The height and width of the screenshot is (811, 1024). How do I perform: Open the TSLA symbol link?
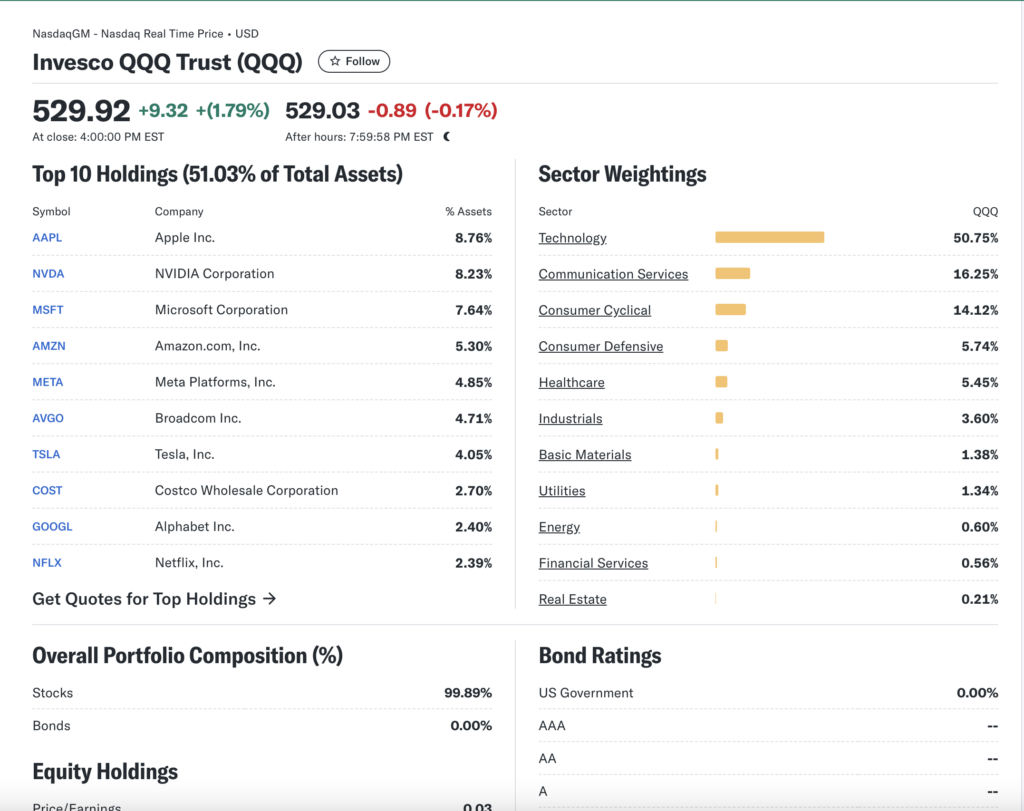click(x=46, y=454)
